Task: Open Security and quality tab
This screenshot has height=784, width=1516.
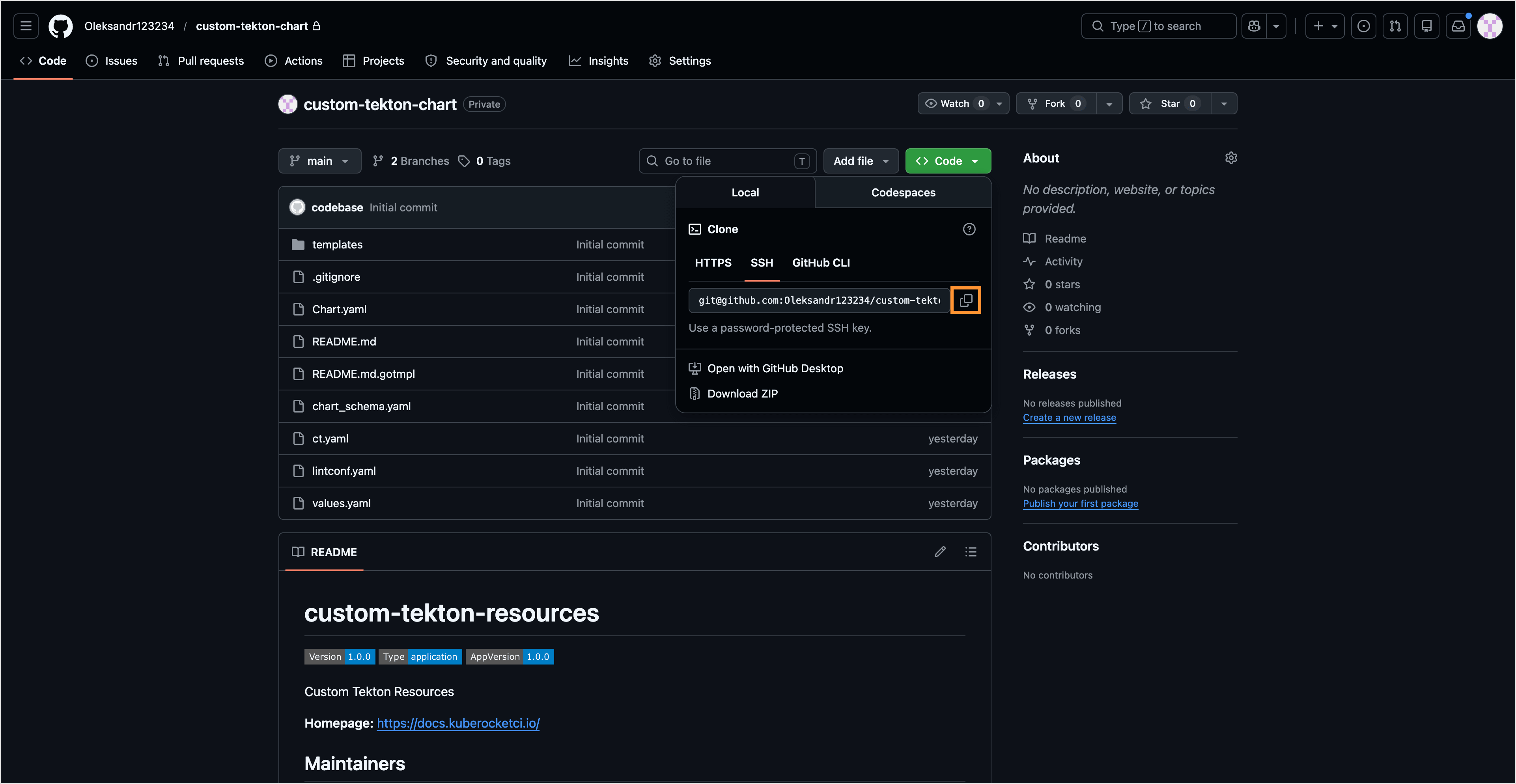Action: click(486, 61)
